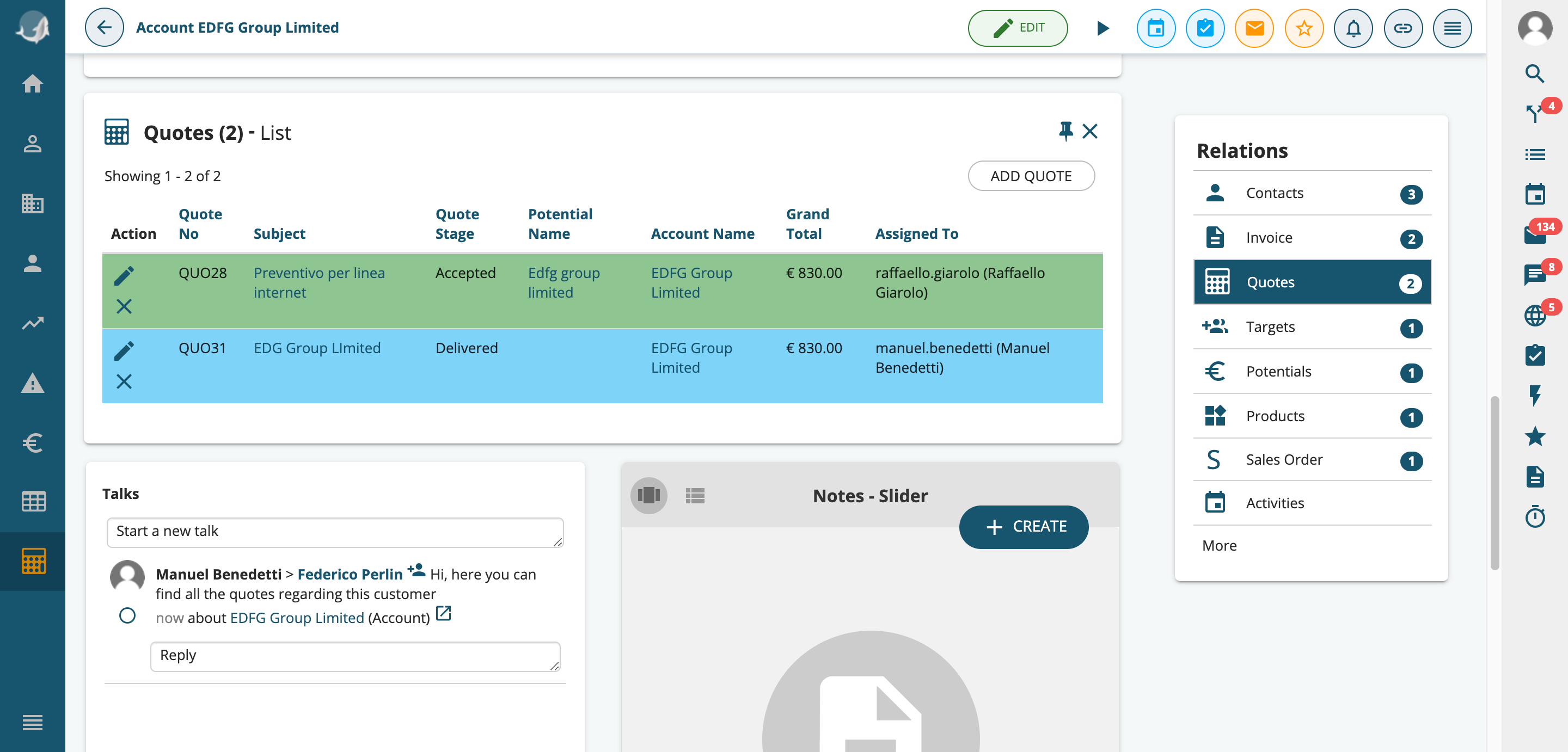Viewport: 1568px width, 752px height.
Task: Click the back arrow next to the account title
Action: tap(104, 27)
